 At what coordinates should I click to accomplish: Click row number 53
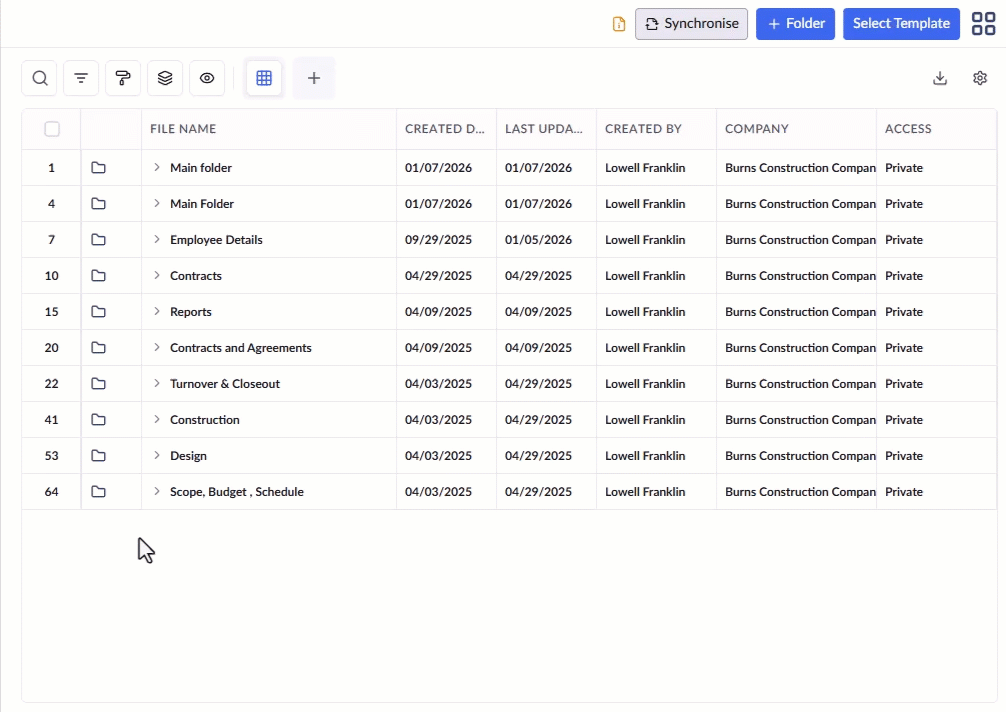coord(51,455)
